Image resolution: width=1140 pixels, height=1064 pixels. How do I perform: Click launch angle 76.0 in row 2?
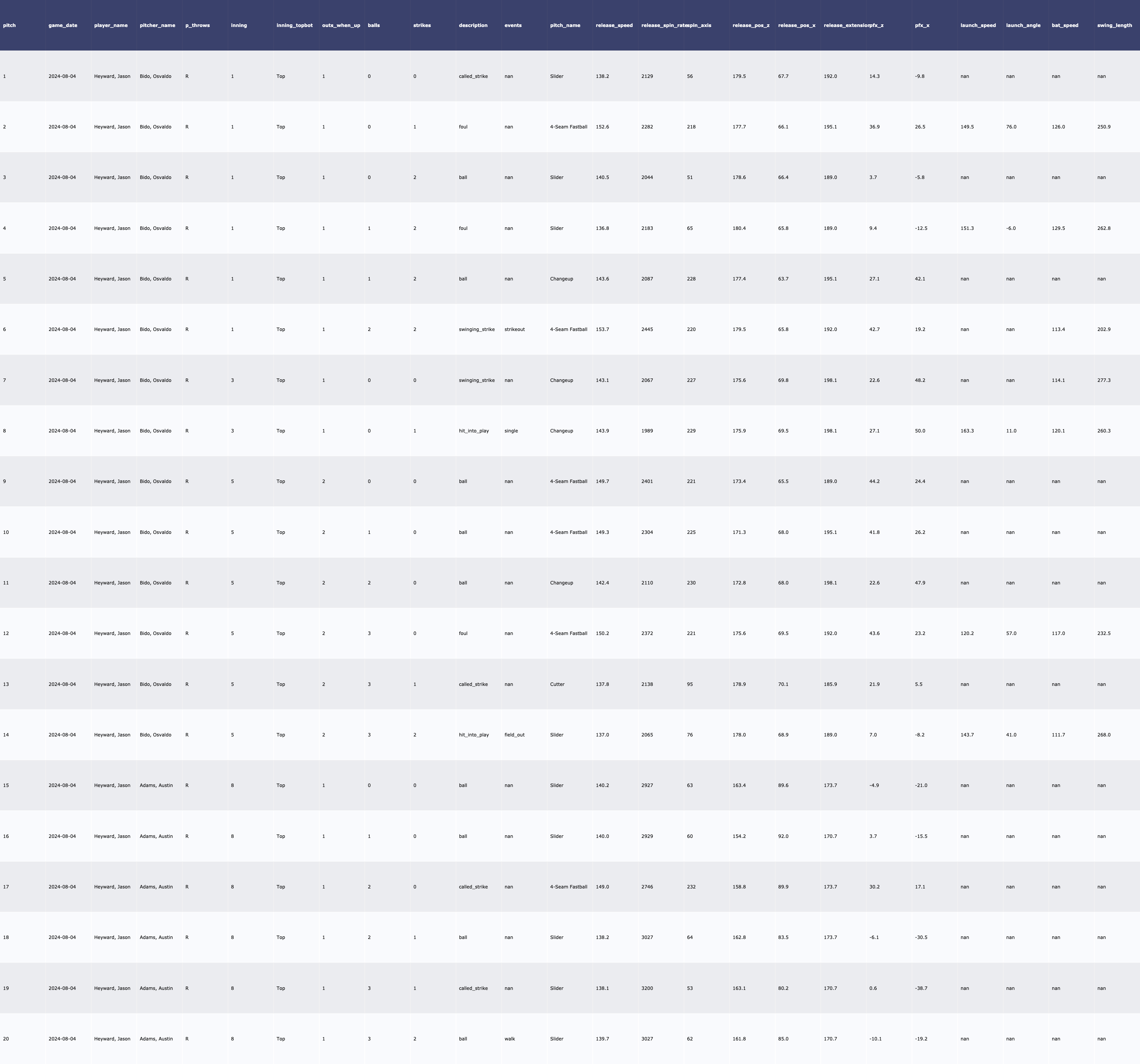pos(1011,127)
